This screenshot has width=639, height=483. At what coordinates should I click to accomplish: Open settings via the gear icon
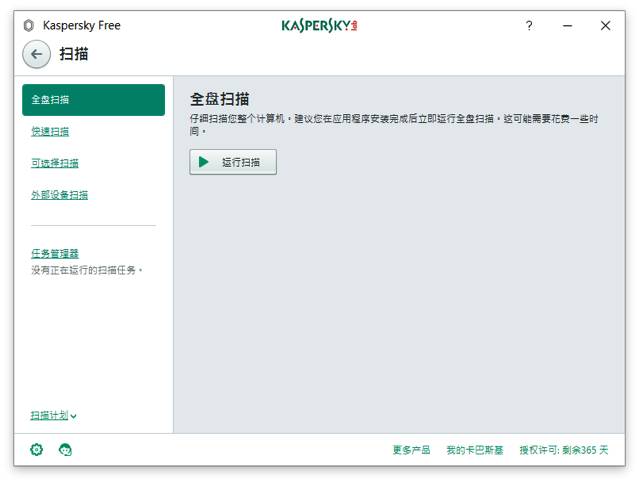tap(37, 450)
